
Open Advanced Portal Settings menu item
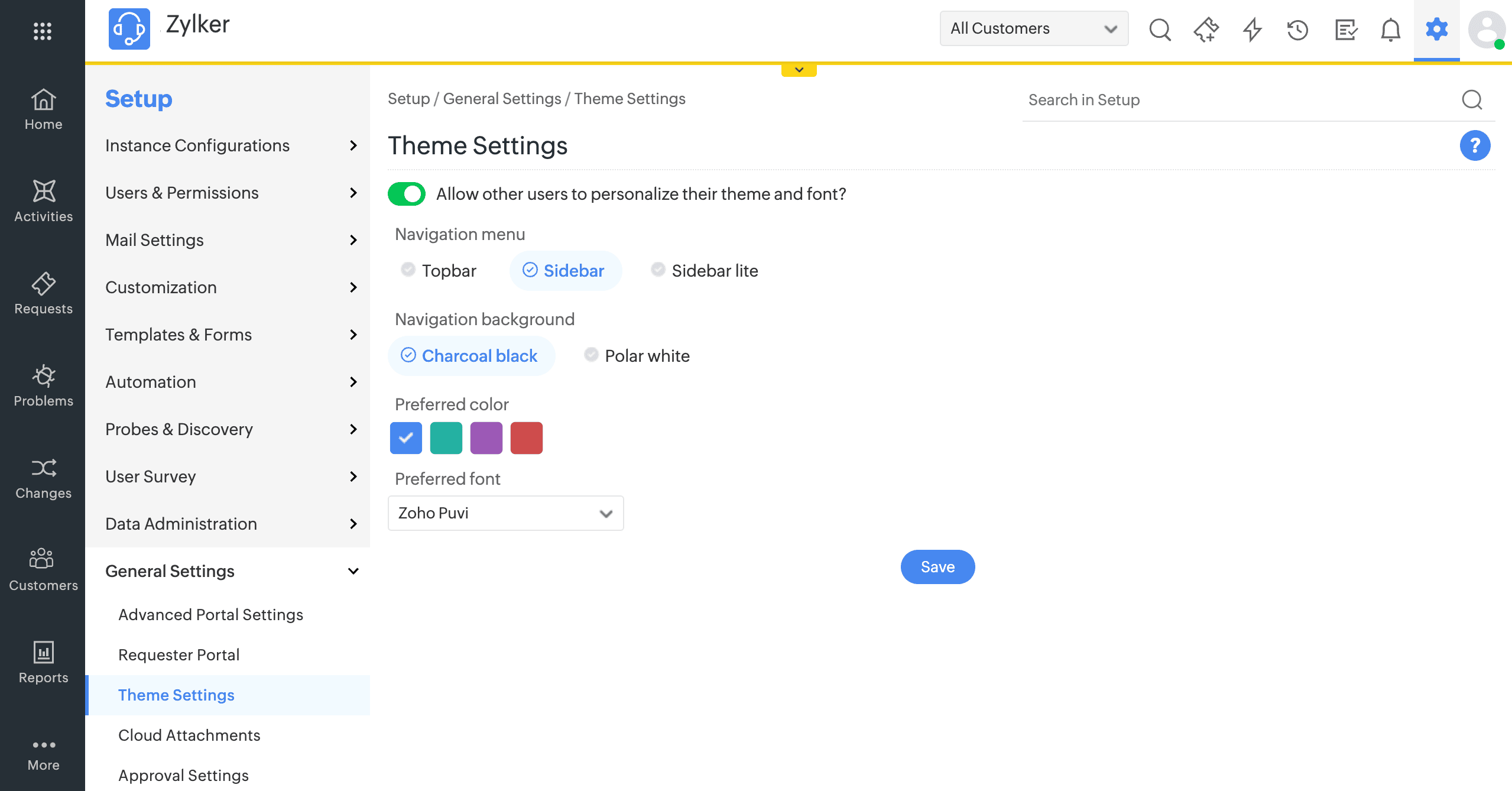[210, 615]
